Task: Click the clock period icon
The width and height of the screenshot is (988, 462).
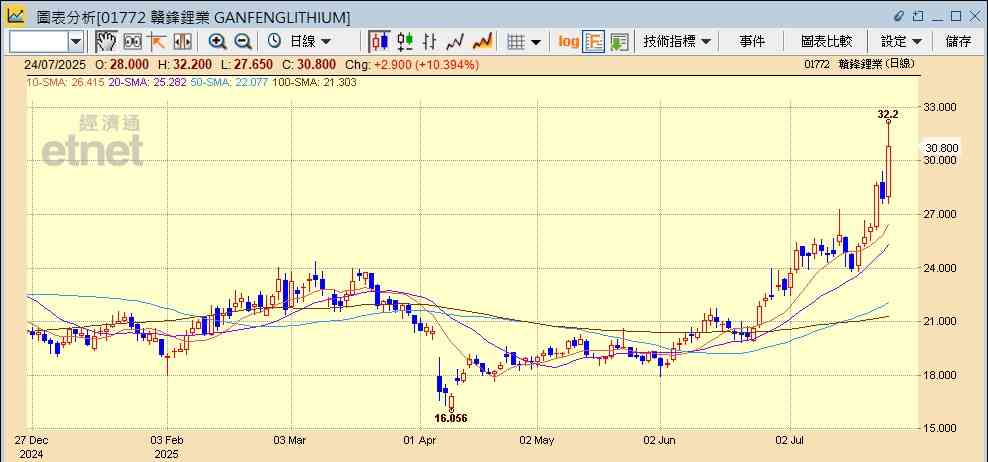Action: pyautogui.click(x=274, y=42)
